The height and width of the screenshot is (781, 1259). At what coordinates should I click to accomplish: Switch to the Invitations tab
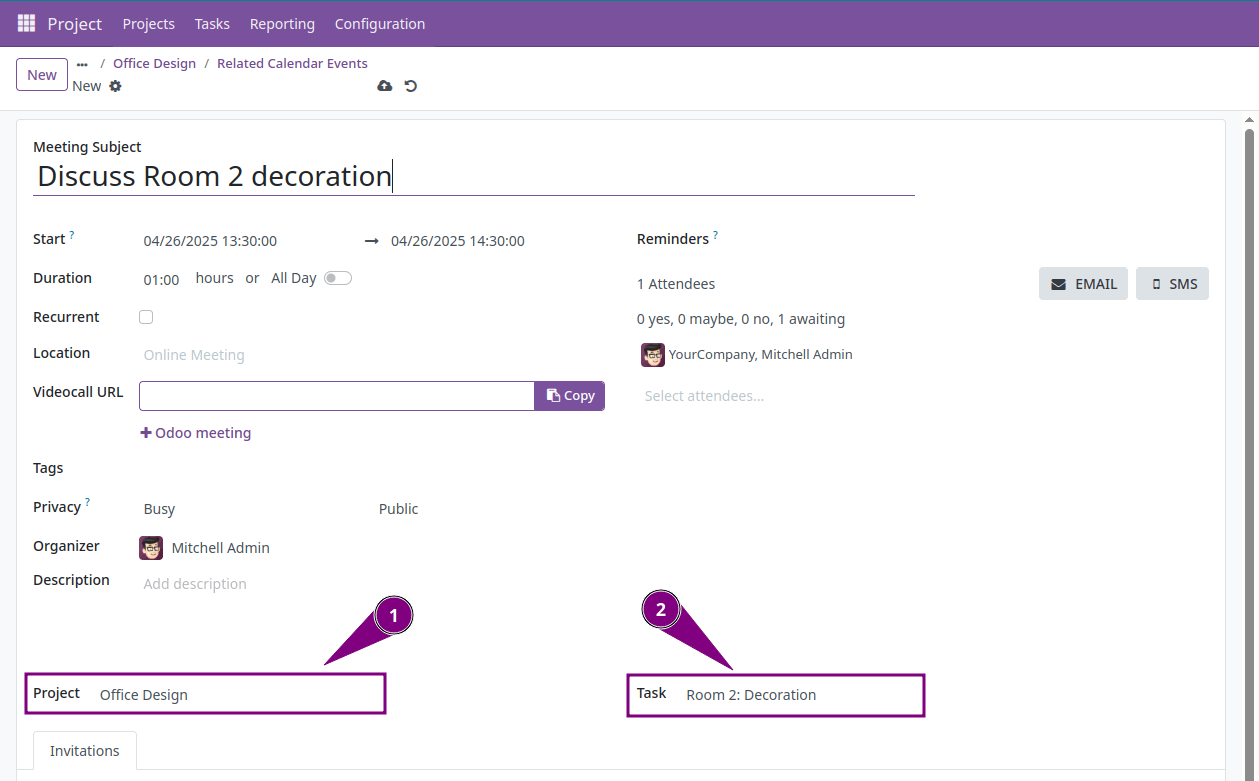pyautogui.click(x=84, y=750)
